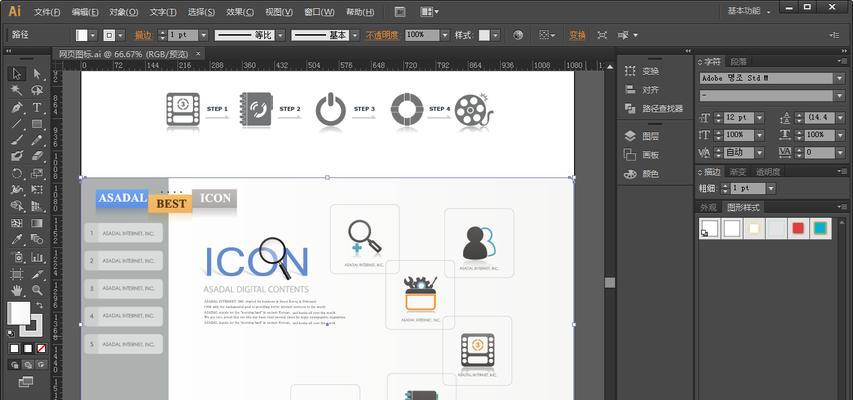The width and height of the screenshot is (853, 400).
Task: Select the Pen tool
Action: click(x=17, y=107)
